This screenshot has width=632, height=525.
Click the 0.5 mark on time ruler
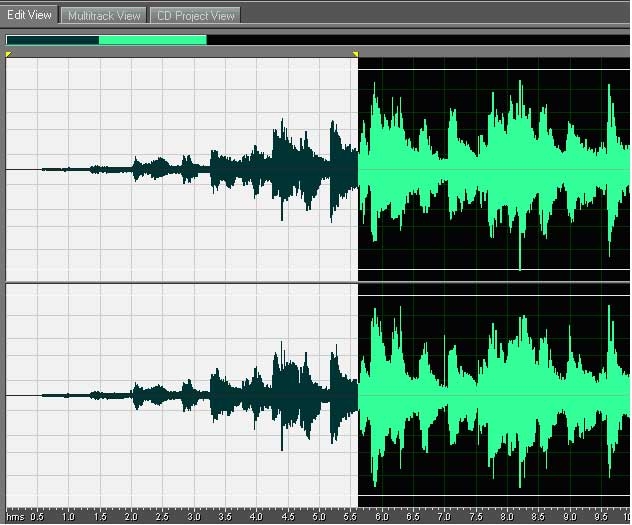[37, 517]
